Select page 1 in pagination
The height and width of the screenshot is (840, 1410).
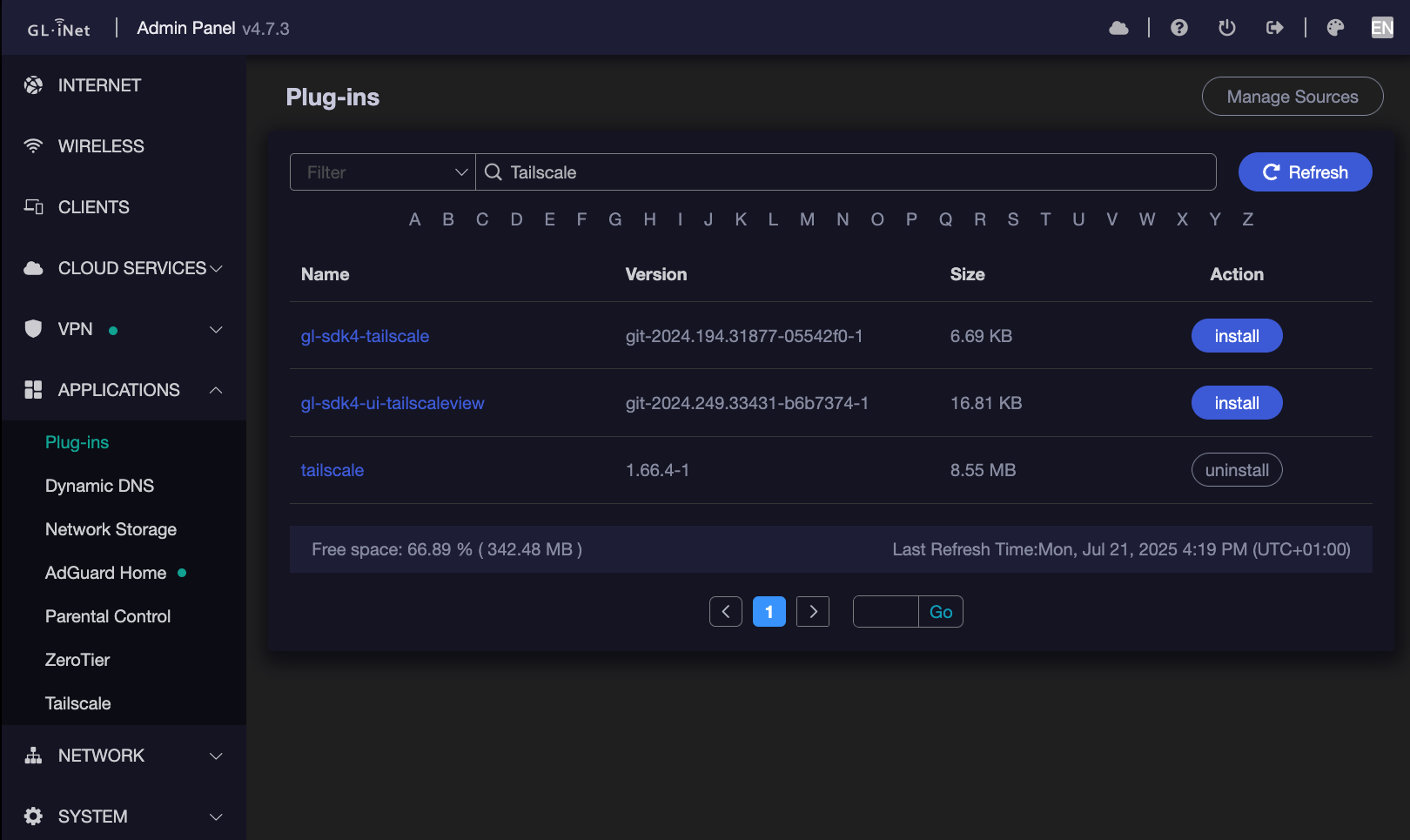point(769,612)
